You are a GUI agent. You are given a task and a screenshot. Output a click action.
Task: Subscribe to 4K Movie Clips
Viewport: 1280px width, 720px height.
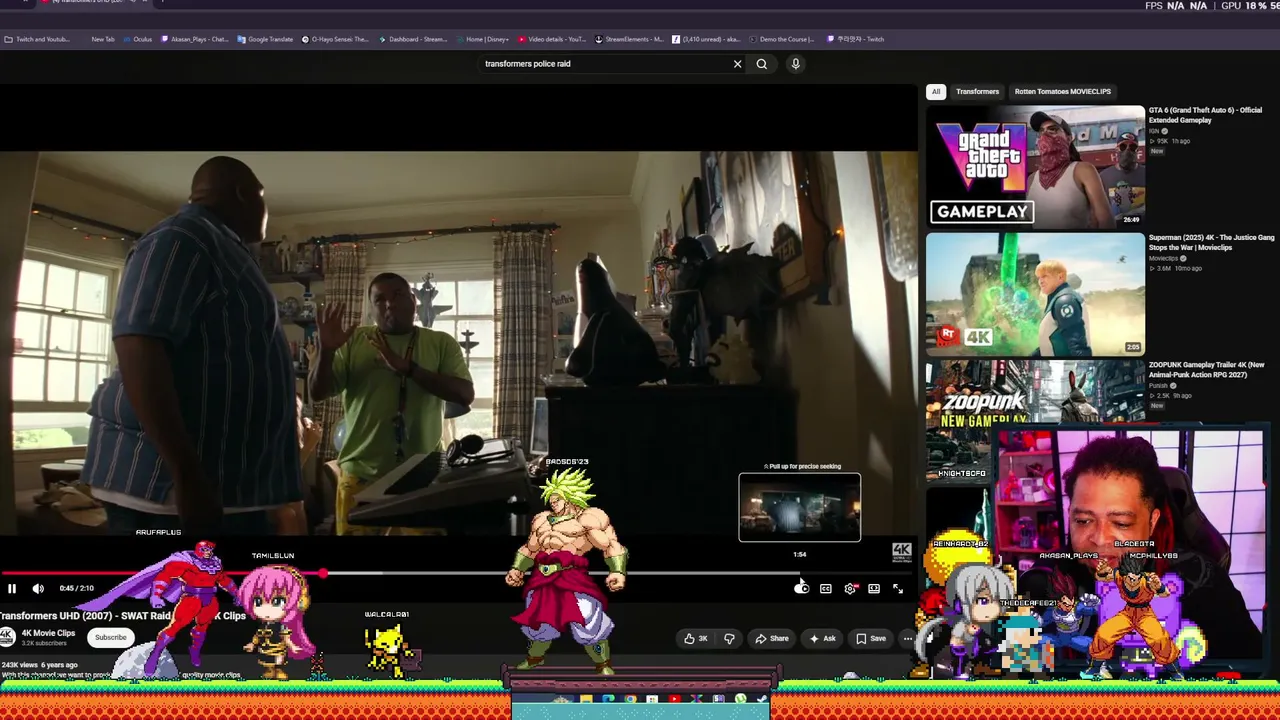coord(111,637)
